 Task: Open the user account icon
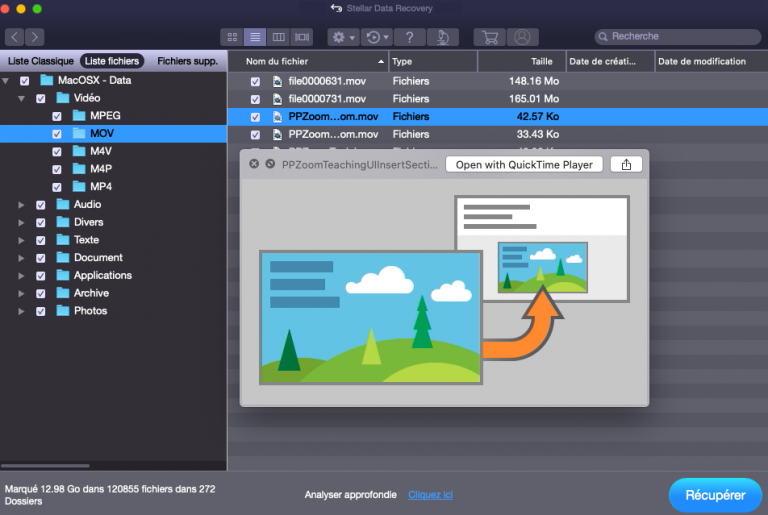pyautogui.click(x=521, y=37)
